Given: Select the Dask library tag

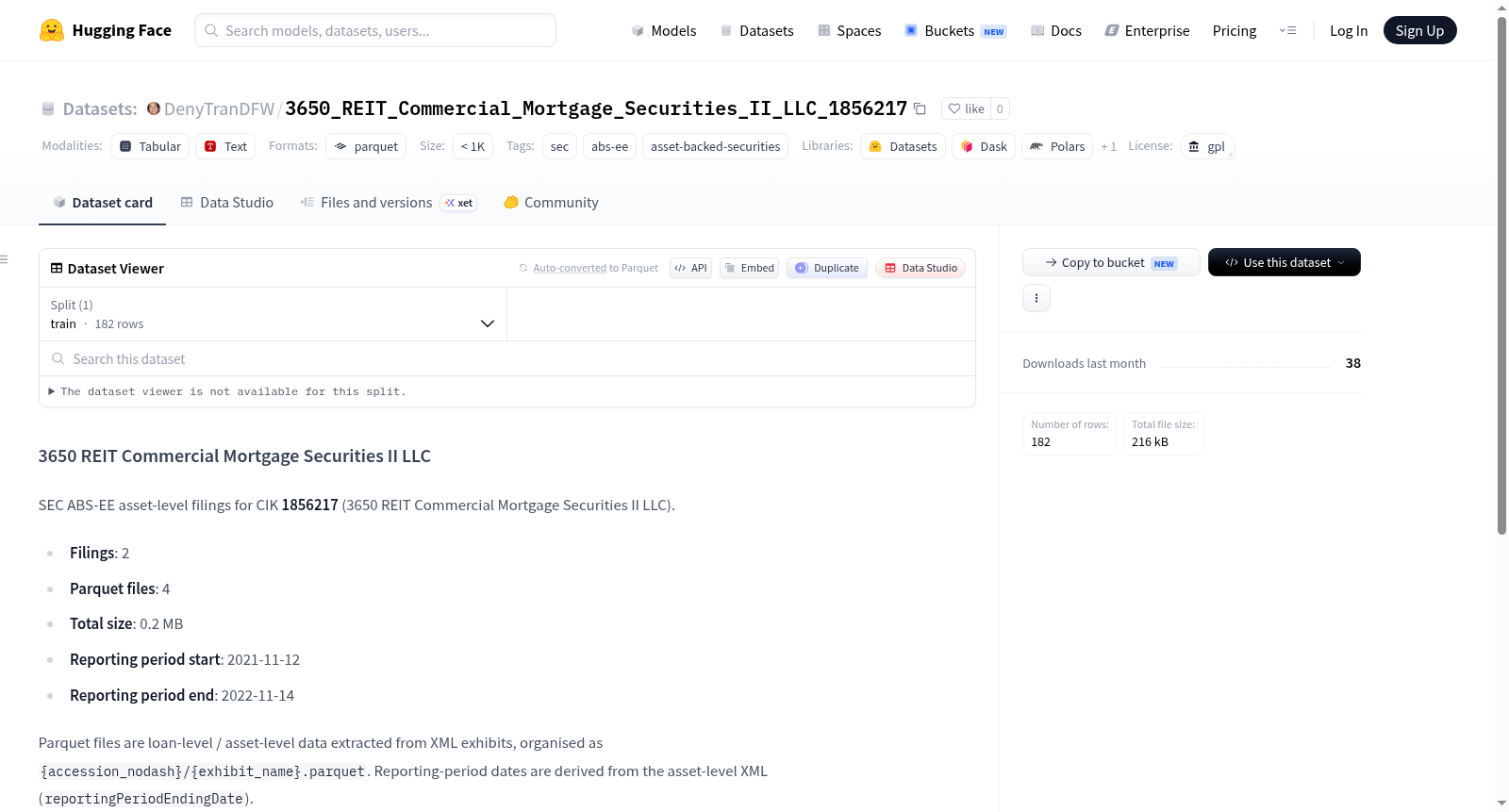Looking at the screenshot, I should [x=984, y=146].
